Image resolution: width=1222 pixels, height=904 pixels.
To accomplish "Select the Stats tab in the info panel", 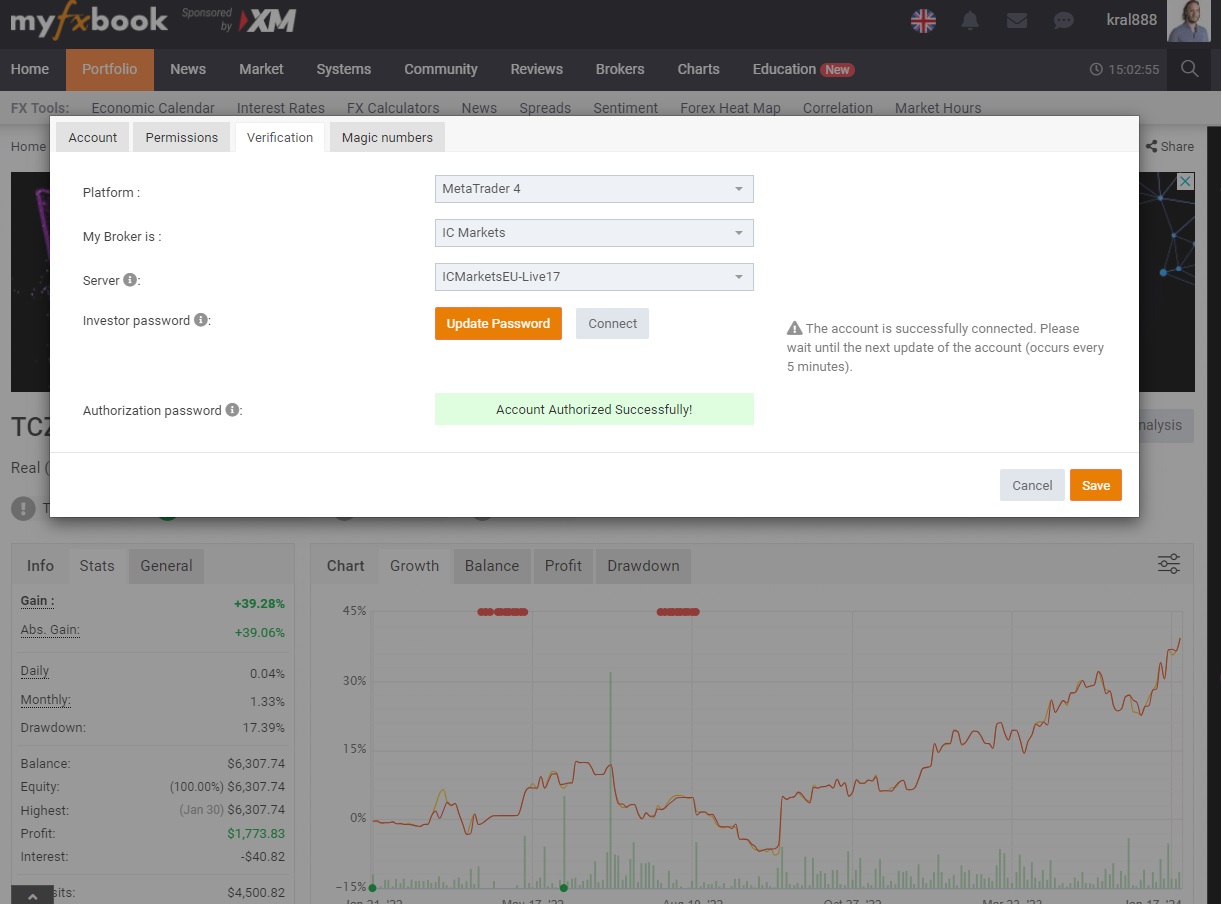I will coord(97,566).
